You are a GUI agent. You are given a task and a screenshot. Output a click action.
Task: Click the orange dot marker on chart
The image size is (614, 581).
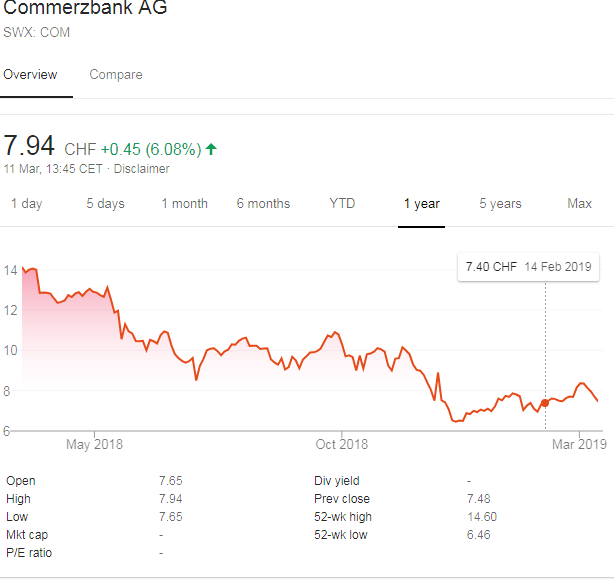click(x=545, y=403)
